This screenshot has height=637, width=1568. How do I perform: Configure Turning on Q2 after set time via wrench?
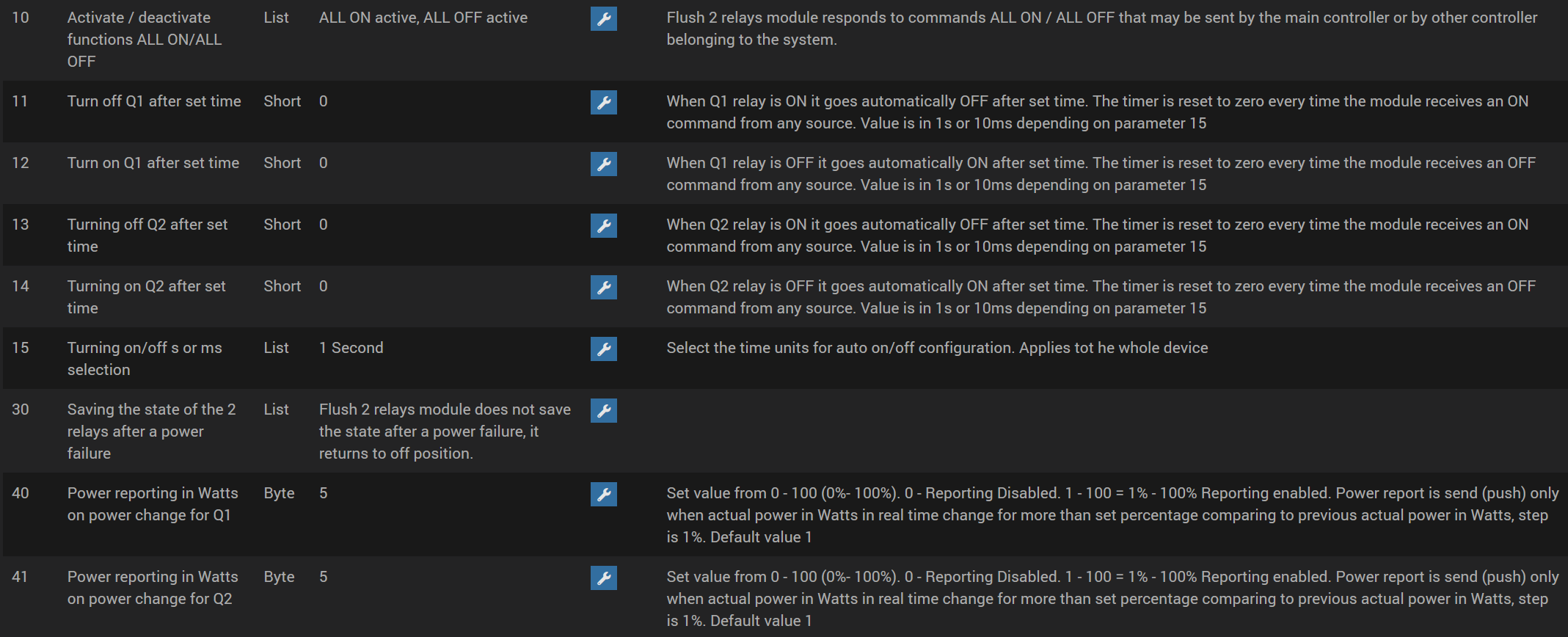click(603, 288)
